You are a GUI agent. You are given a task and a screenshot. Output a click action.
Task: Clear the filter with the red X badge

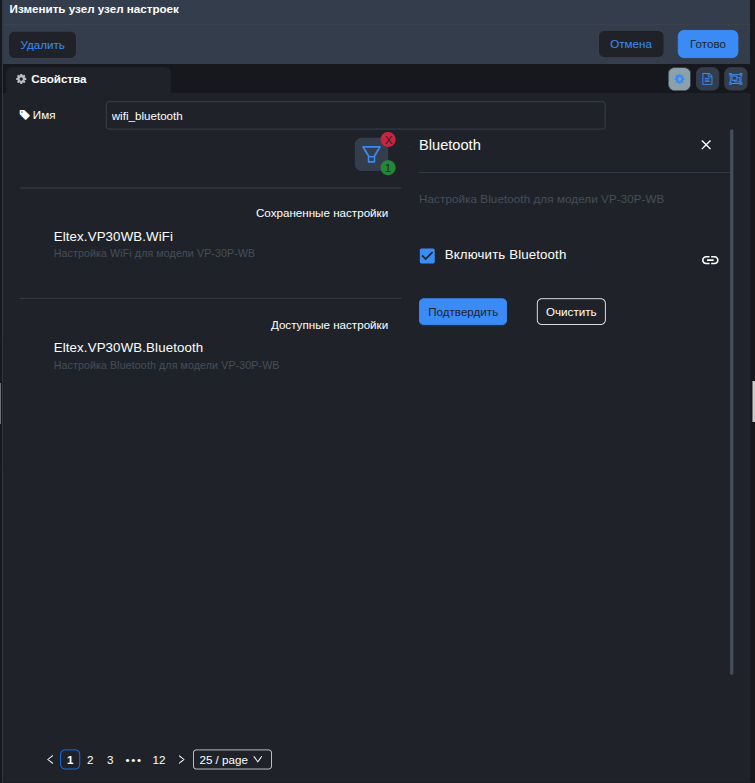[388, 140]
